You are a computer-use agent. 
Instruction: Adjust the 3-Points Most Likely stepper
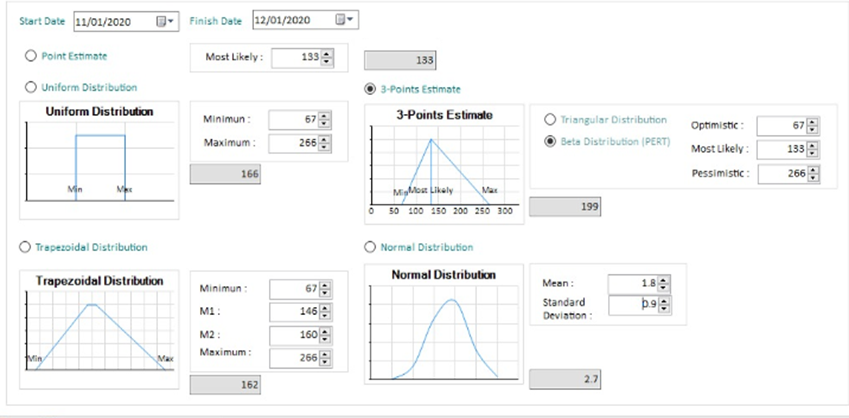pos(813,149)
